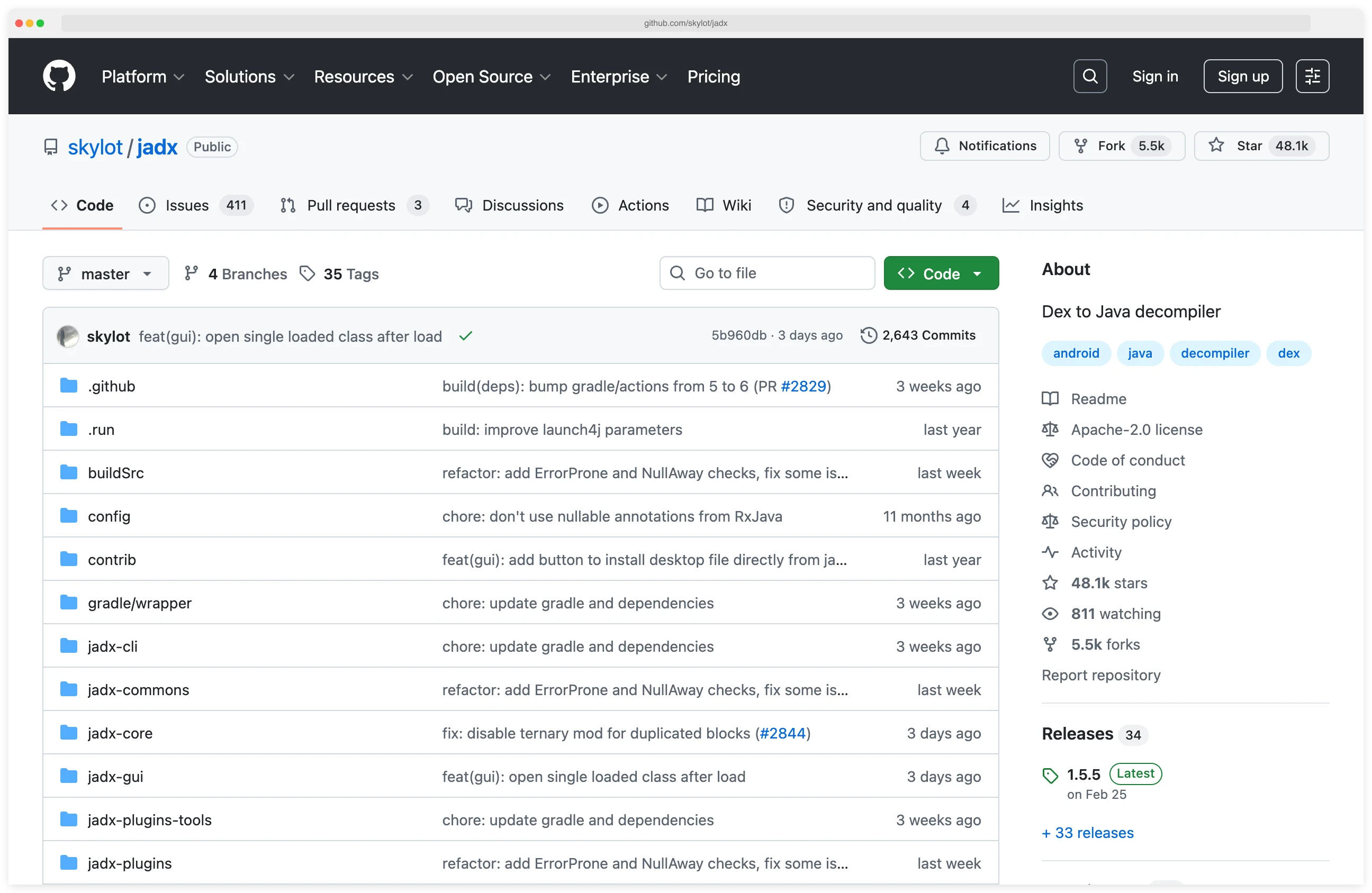Open the search icon in the header

point(1089,76)
